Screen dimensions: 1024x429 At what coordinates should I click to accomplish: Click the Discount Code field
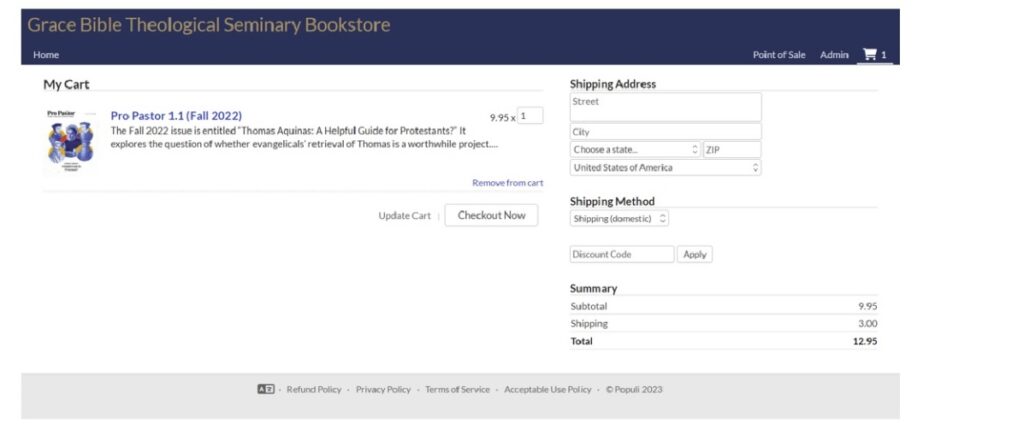(x=622, y=254)
